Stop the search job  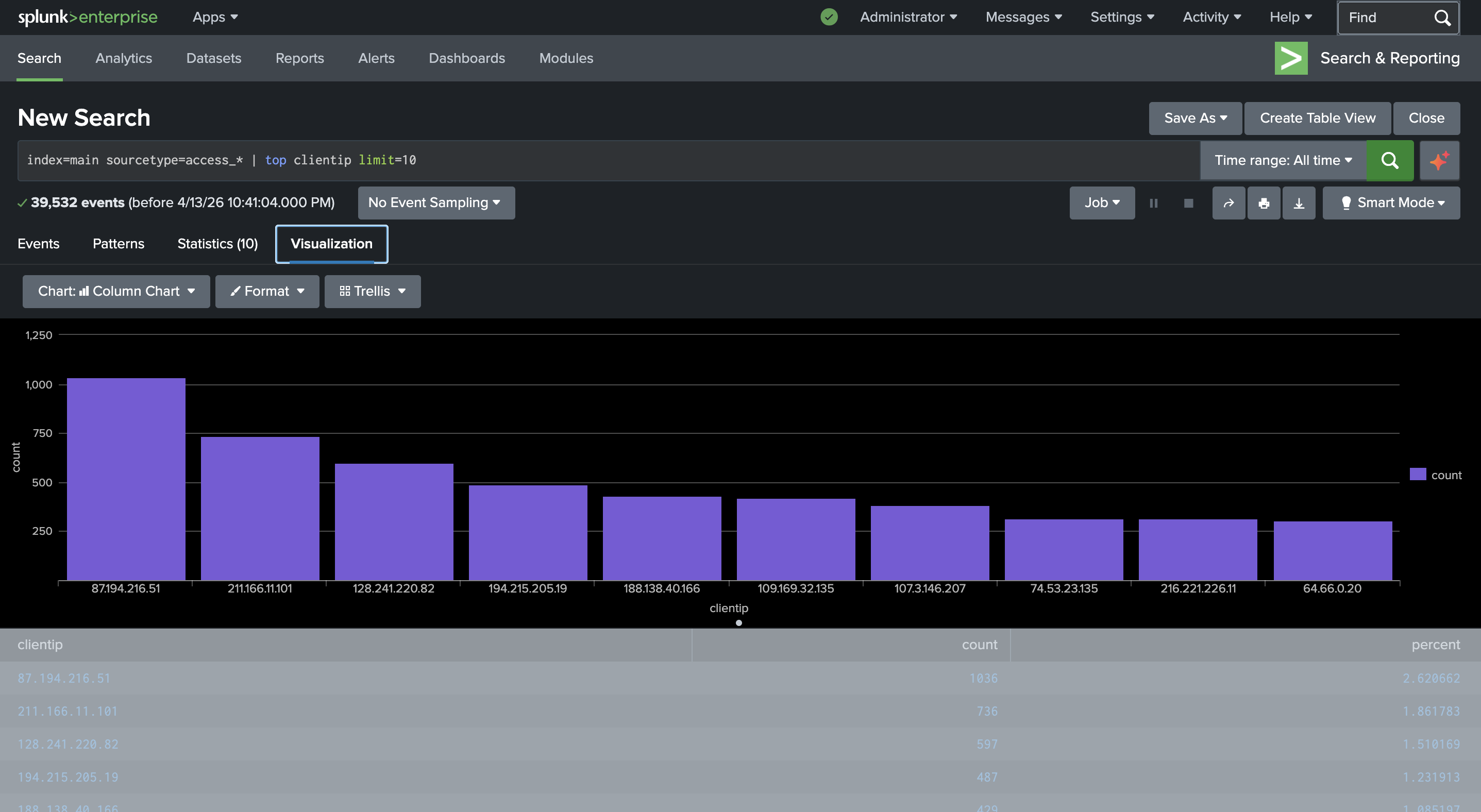point(1188,203)
